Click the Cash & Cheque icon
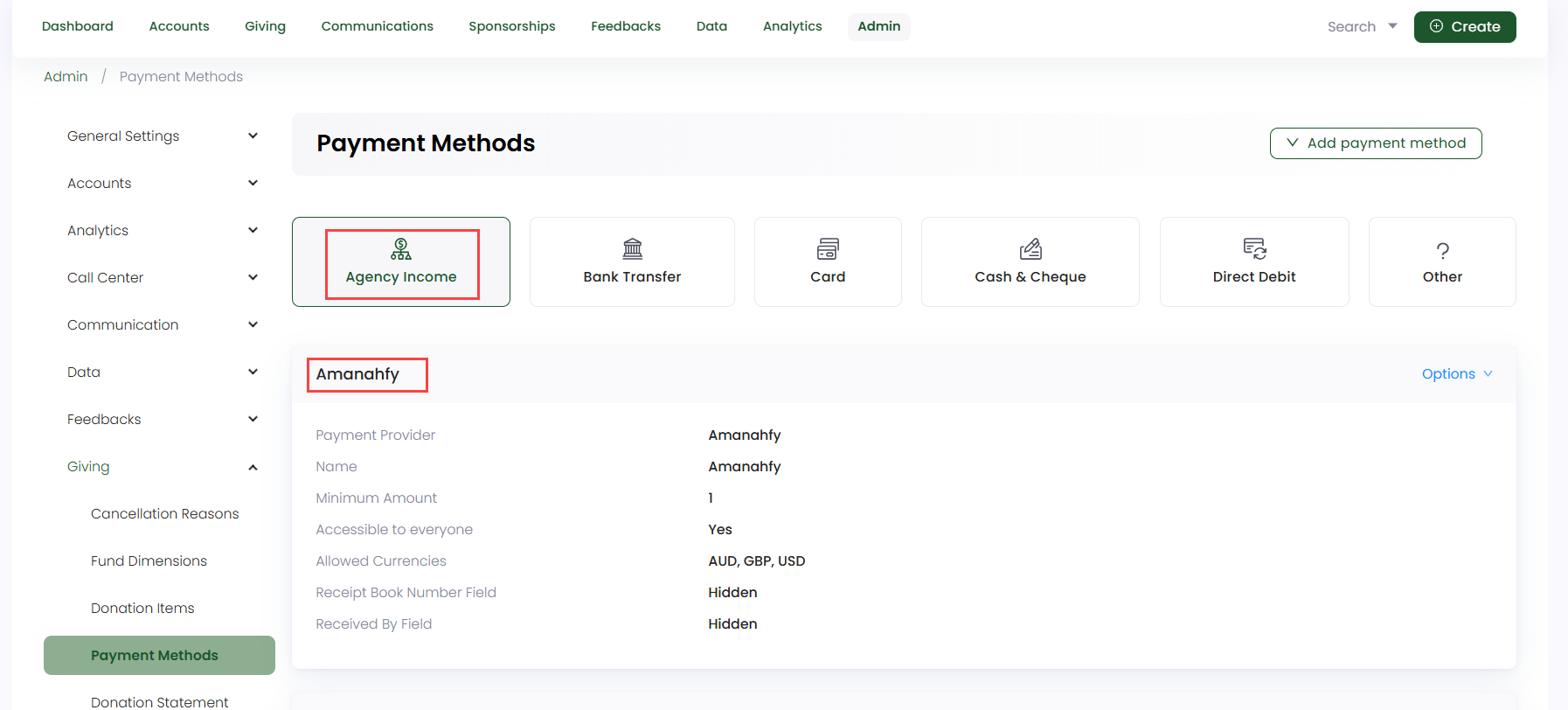 click(x=1030, y=249)
